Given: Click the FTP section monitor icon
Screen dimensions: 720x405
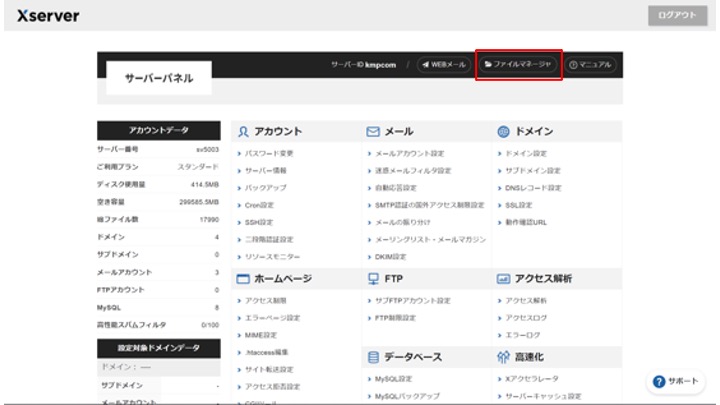Looking at the screenshot, I should coord(373,279).
